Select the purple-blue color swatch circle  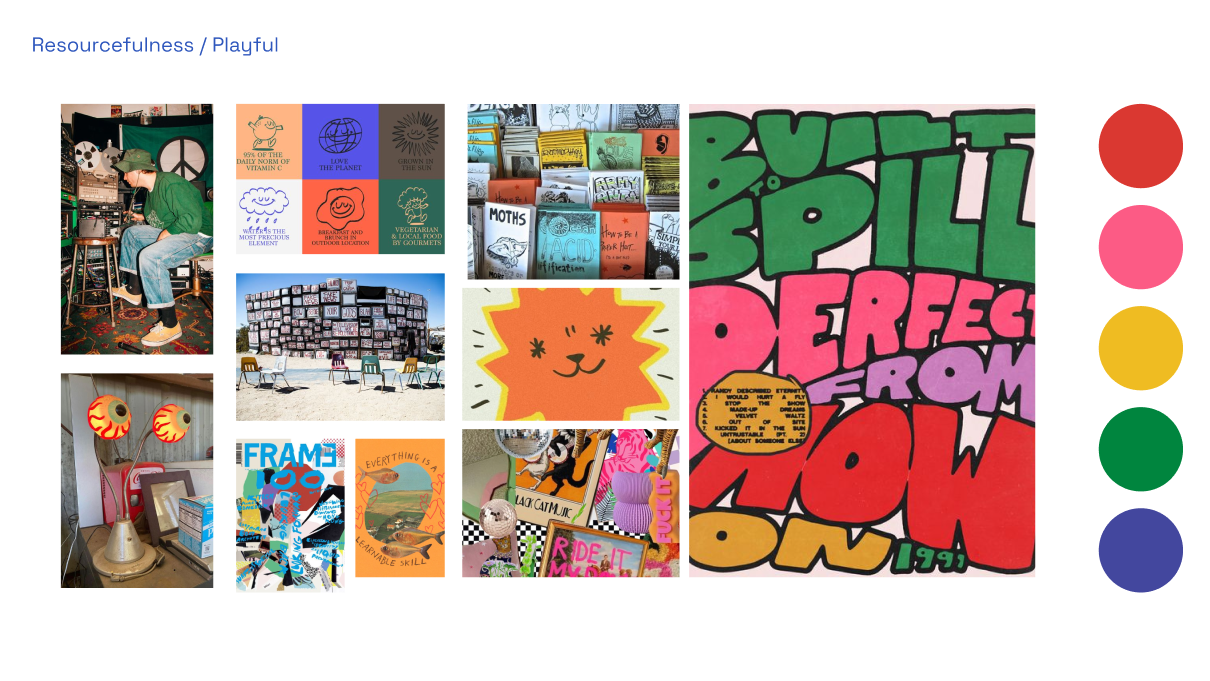tap(1141, 550)
